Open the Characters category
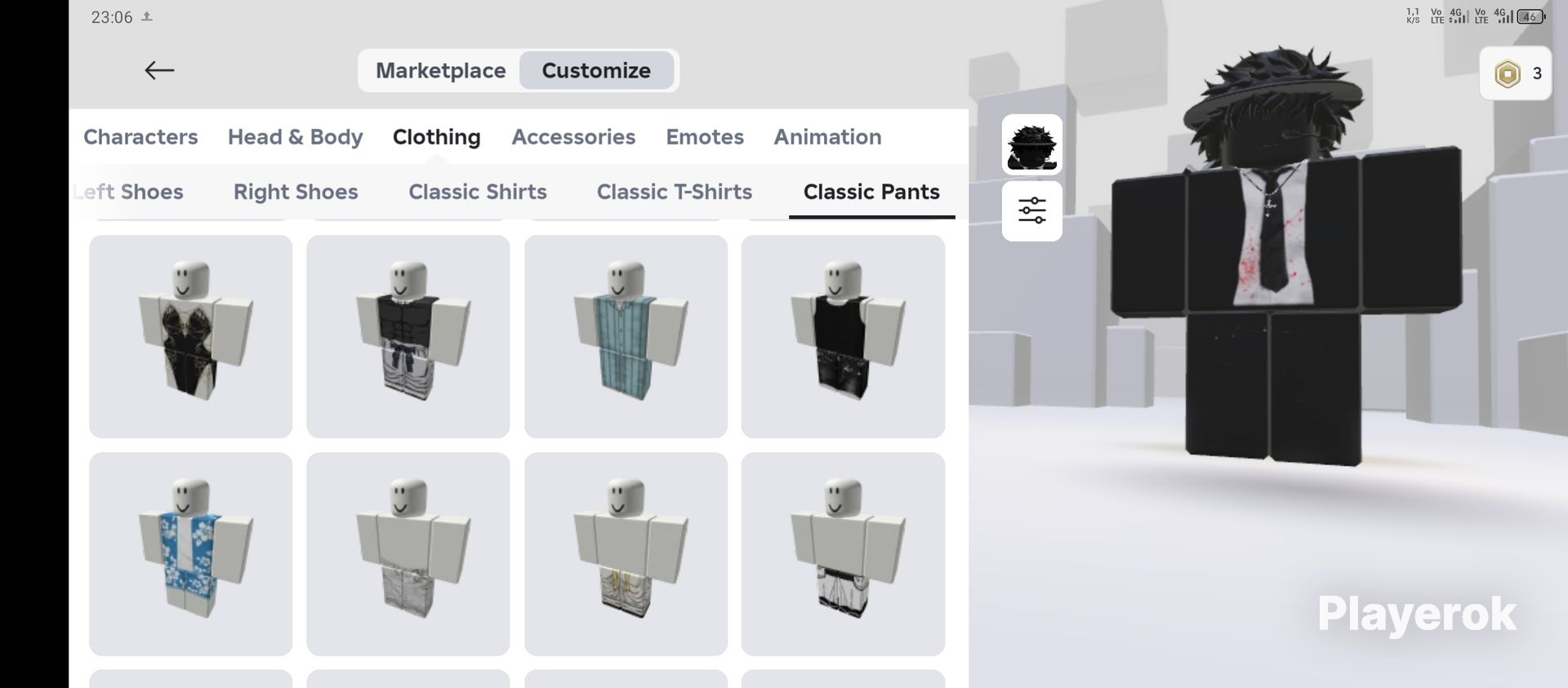This screenshot has width=1568, height=688. click(140, 136)
